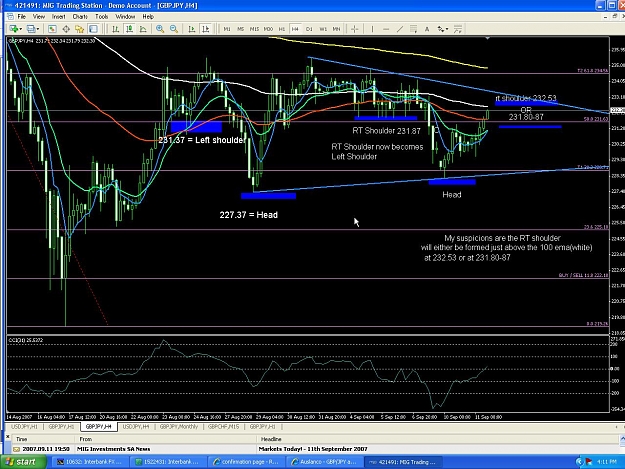The width and height of the screenshot is (625, 469).
Task: Click the Zoom Out magnifier
Action: [174, 29]
